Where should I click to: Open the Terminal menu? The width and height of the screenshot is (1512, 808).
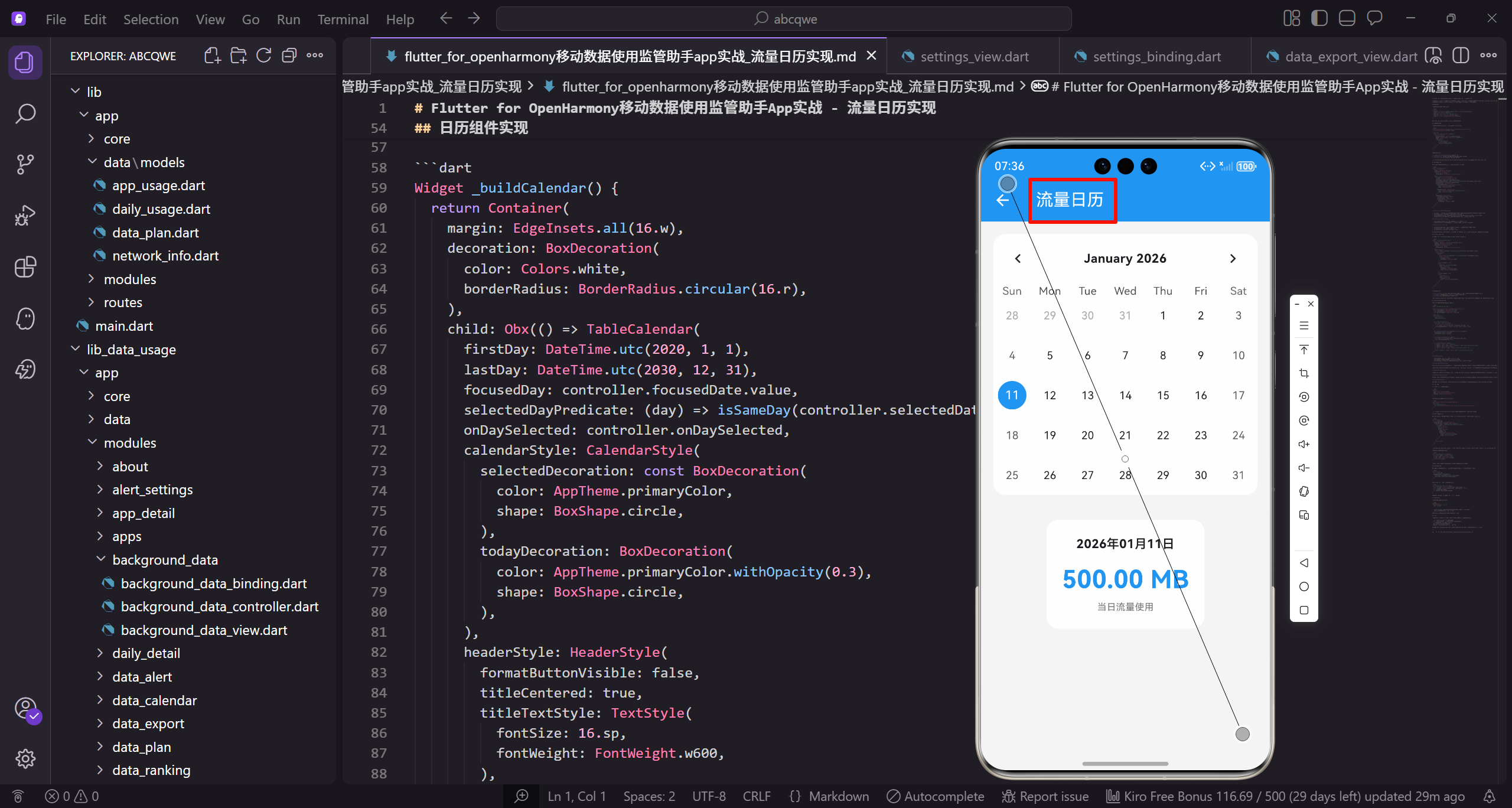[x=343, y=19]
